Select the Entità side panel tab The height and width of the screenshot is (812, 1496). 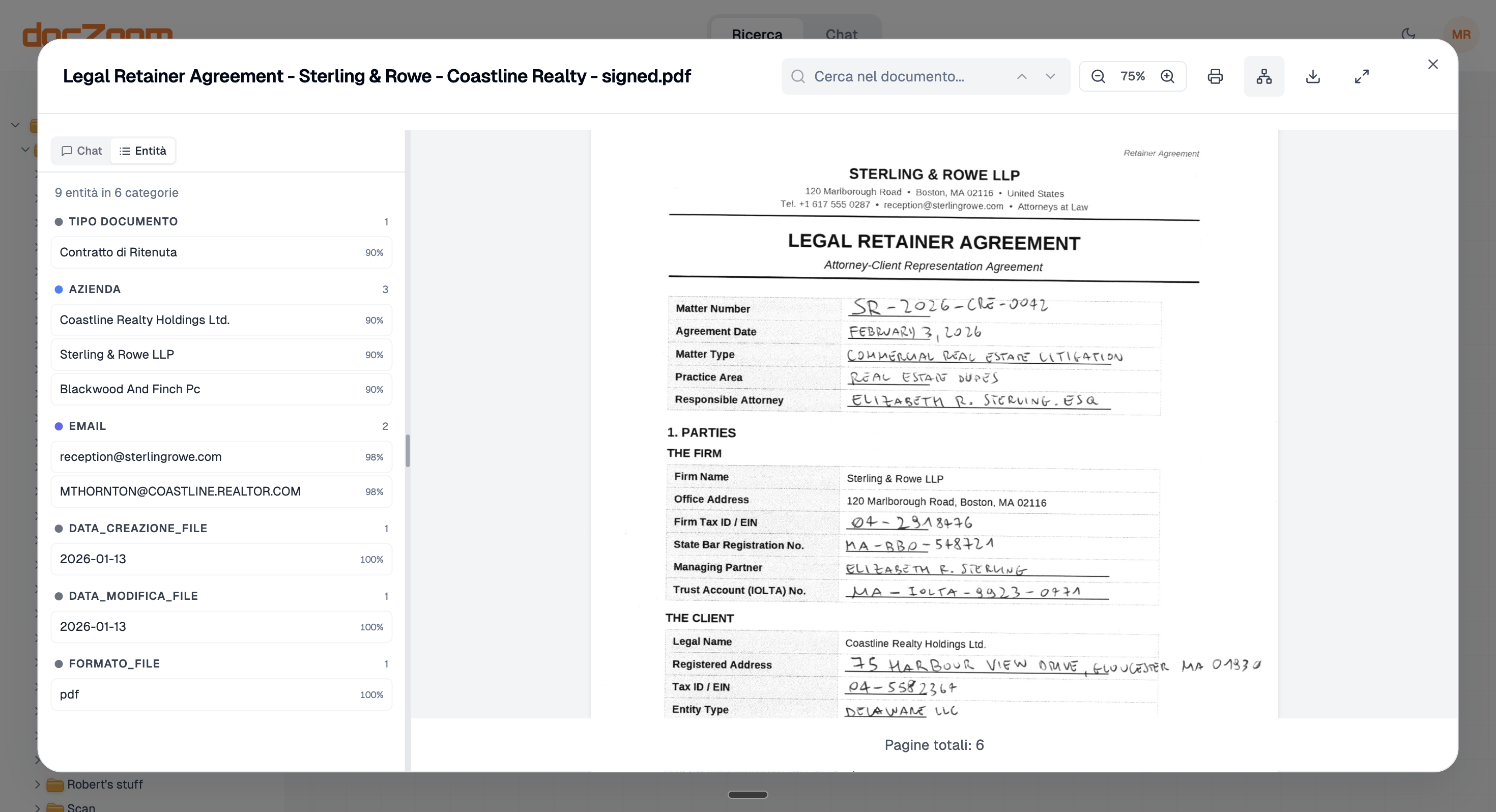pyautogui.click(x=143, y=151)
